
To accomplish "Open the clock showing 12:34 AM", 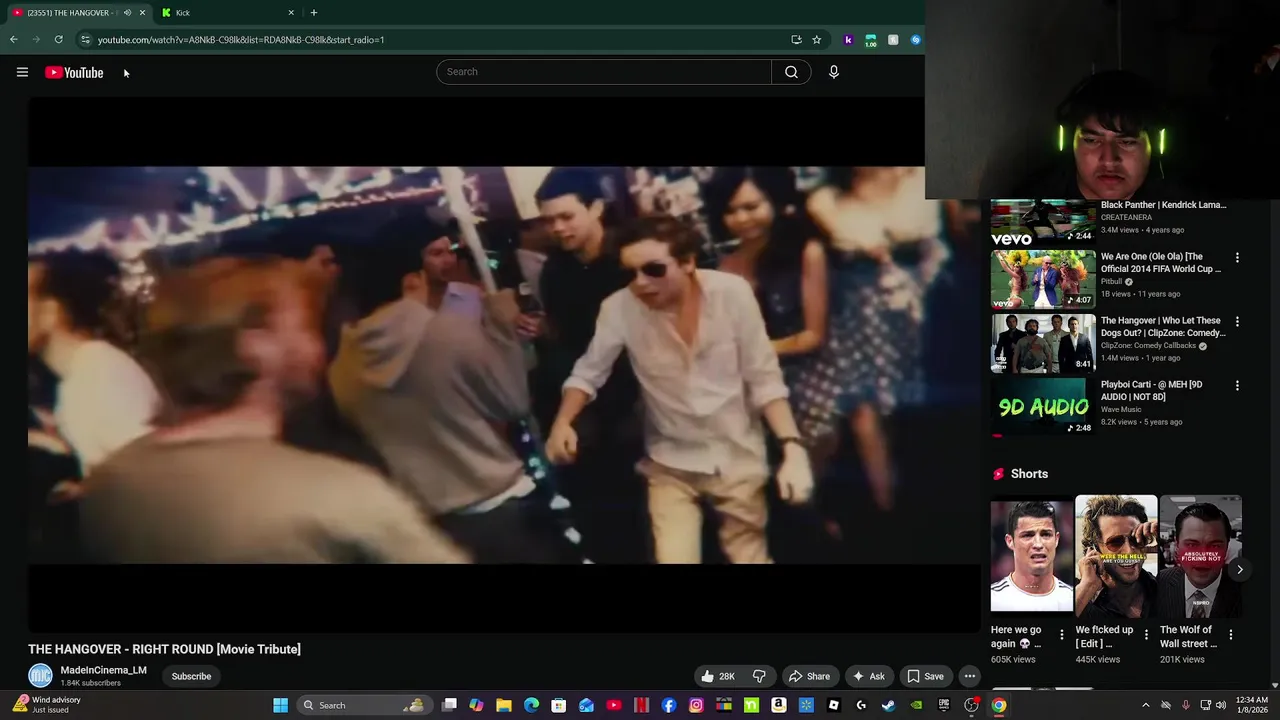I will click(1252, 705).
